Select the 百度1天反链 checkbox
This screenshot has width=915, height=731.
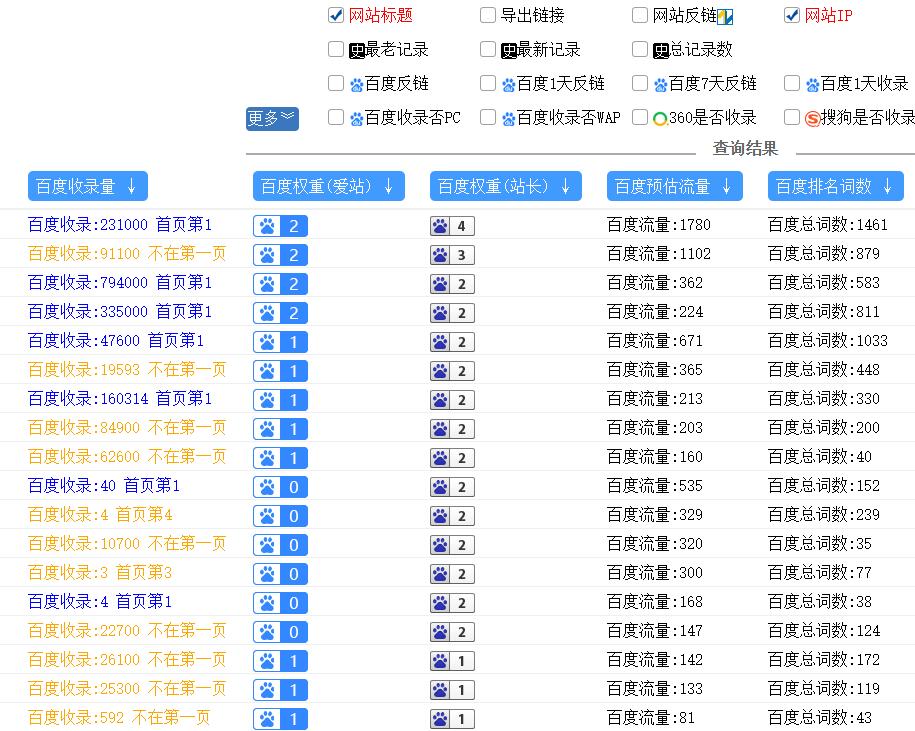click(x=488, y=83)
